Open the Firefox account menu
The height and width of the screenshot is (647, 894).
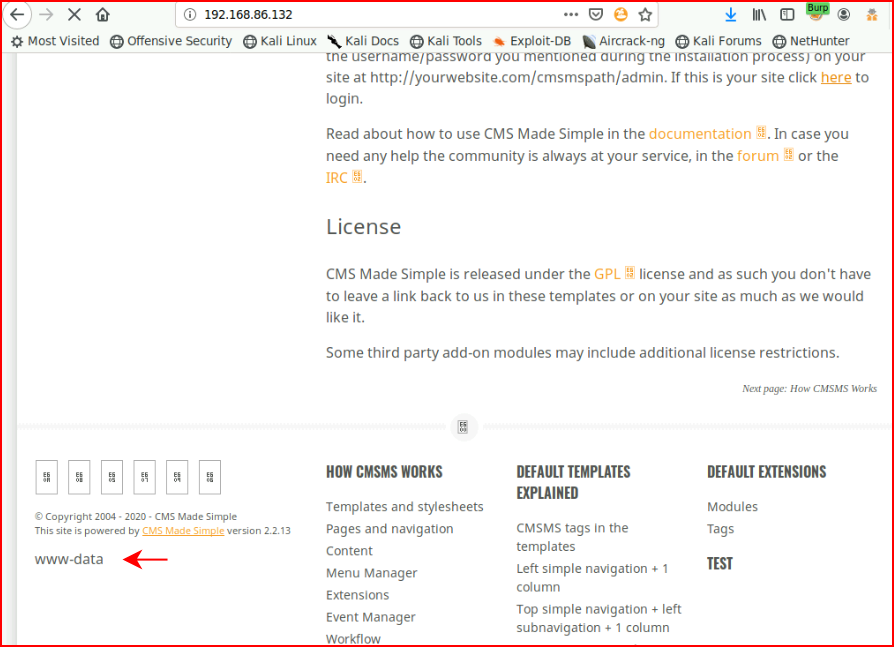click(x=844, y=14)
